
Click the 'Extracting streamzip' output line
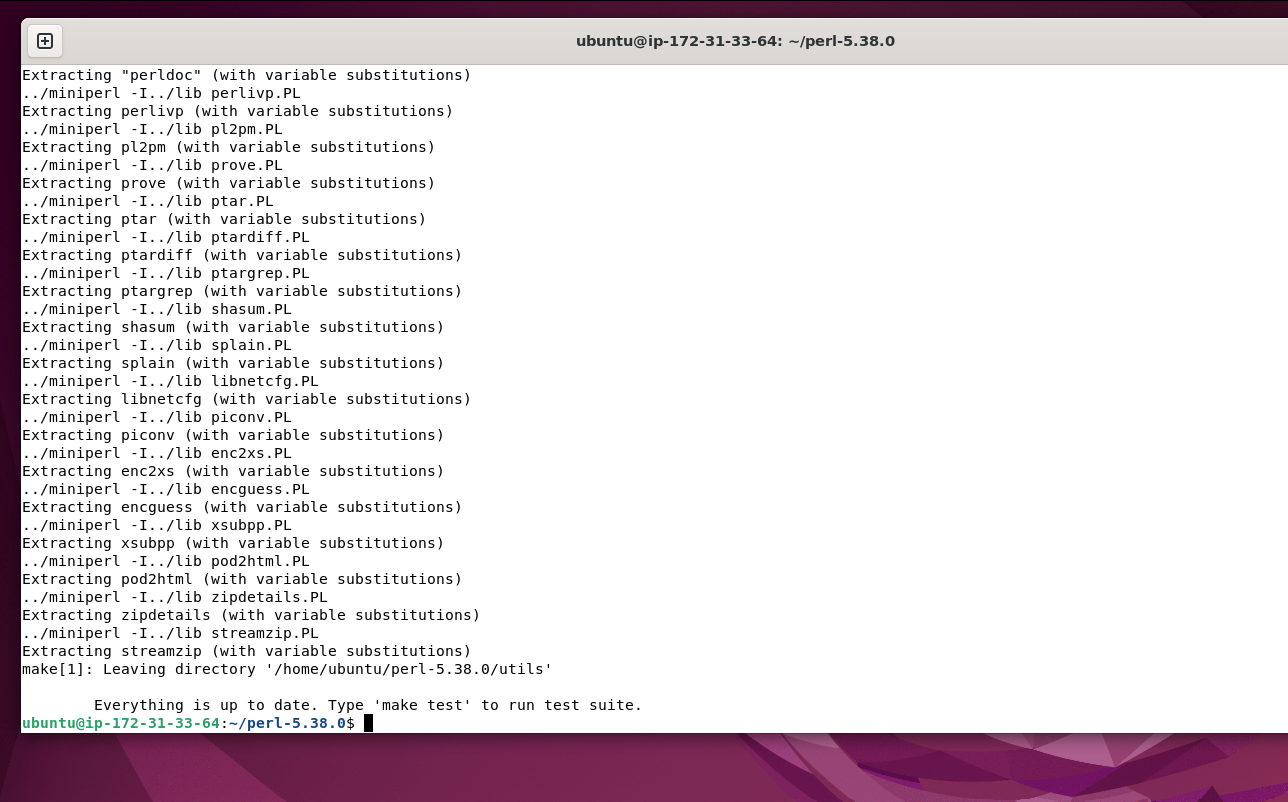pos(246,651)
